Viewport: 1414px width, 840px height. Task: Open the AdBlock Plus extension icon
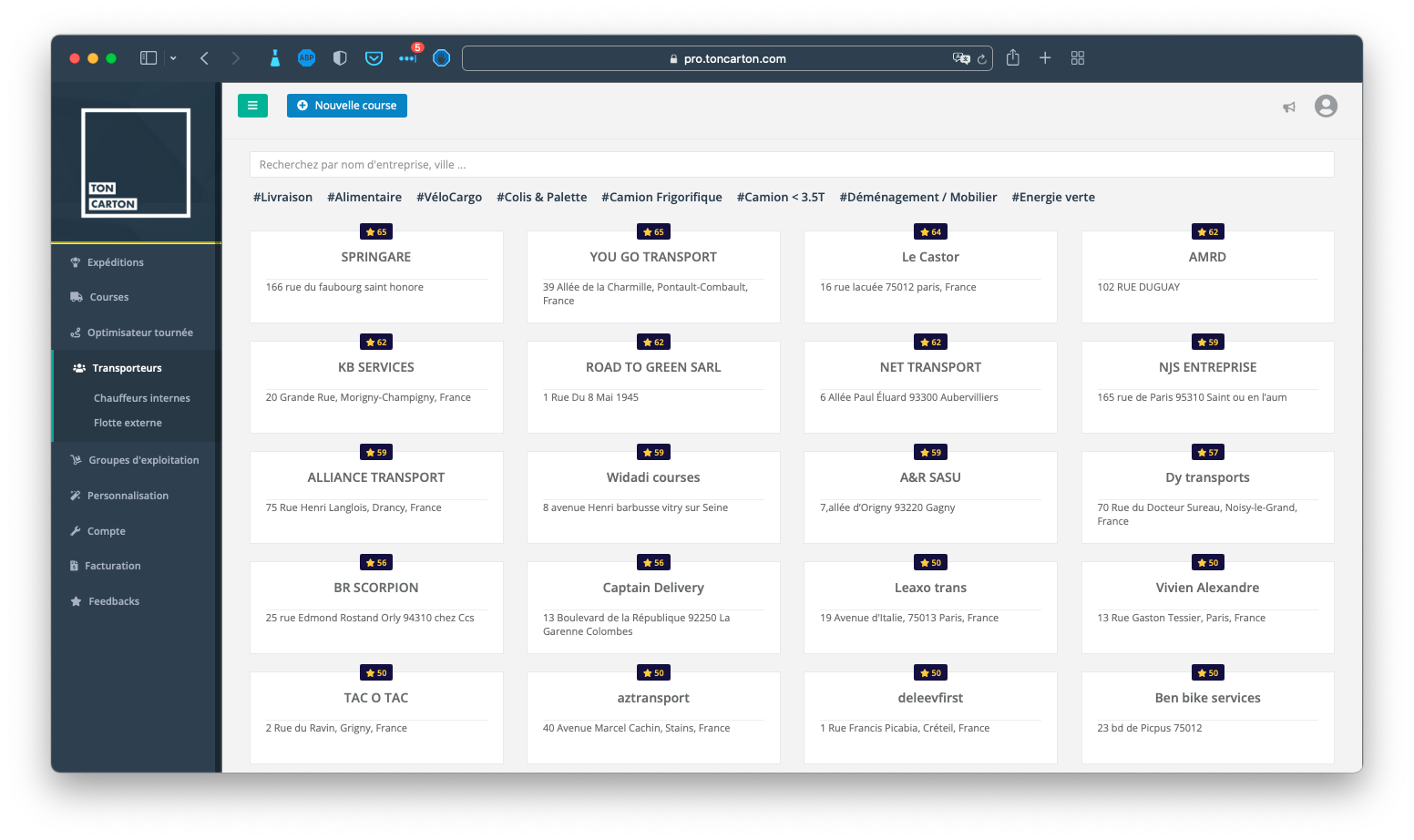pyautogui.click(x=306, y=58)
